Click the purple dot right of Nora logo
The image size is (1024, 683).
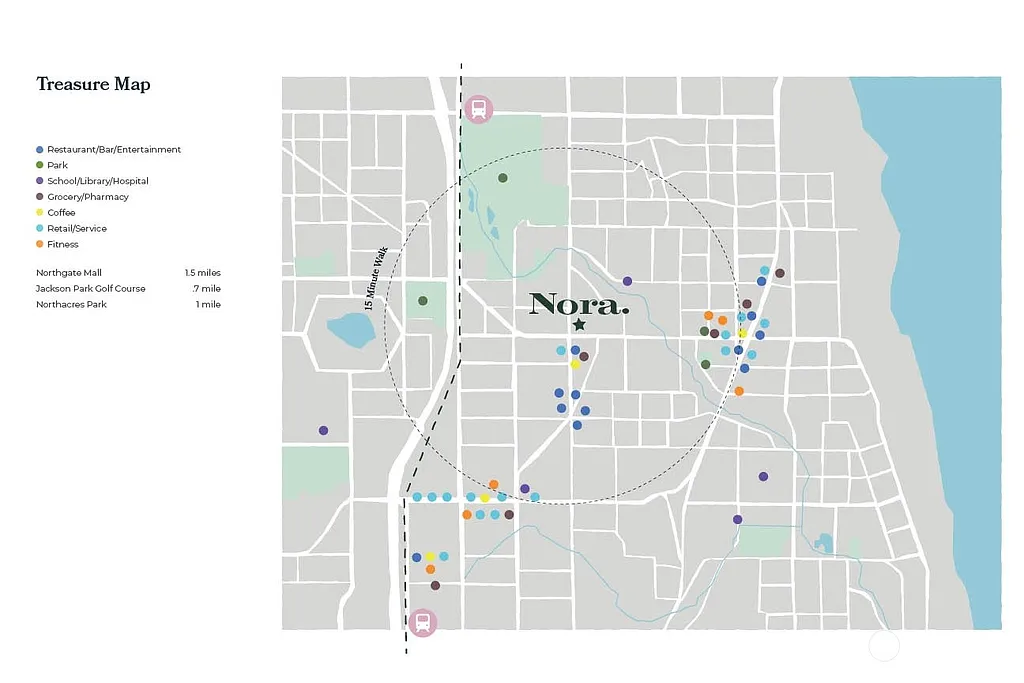(627, 281)
